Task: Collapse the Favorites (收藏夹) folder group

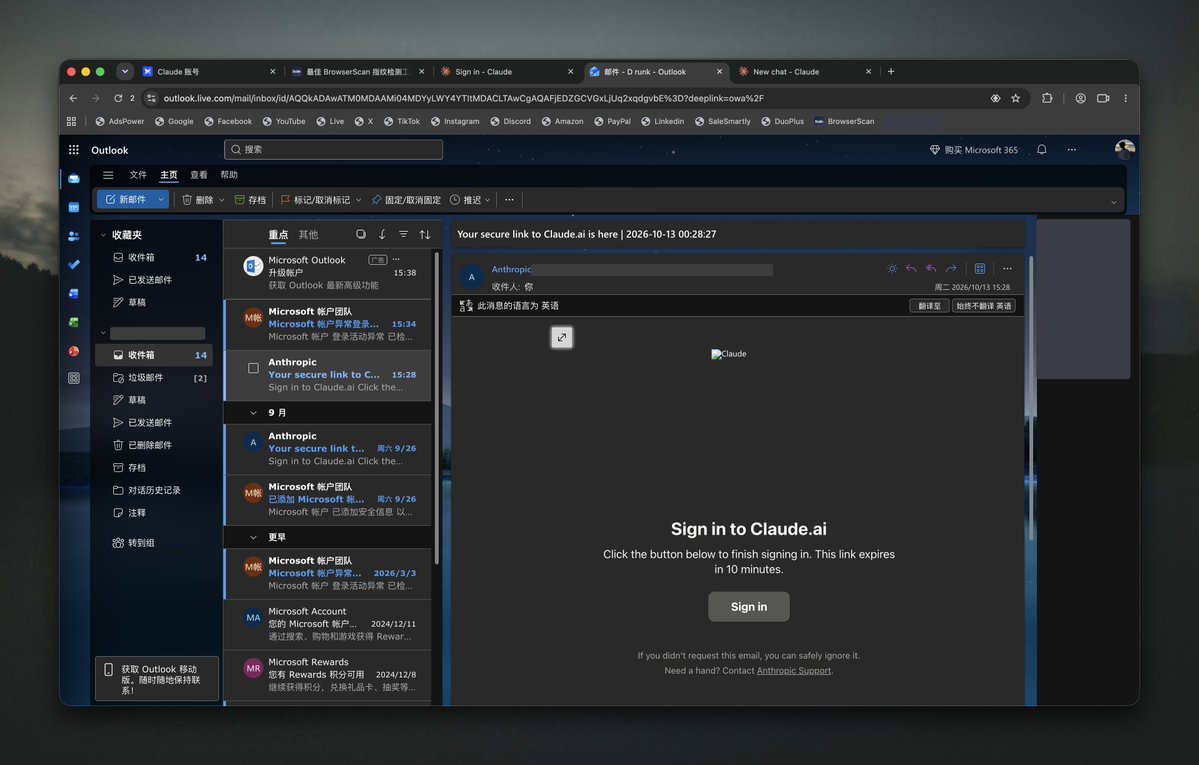Action: pos(103,235)
